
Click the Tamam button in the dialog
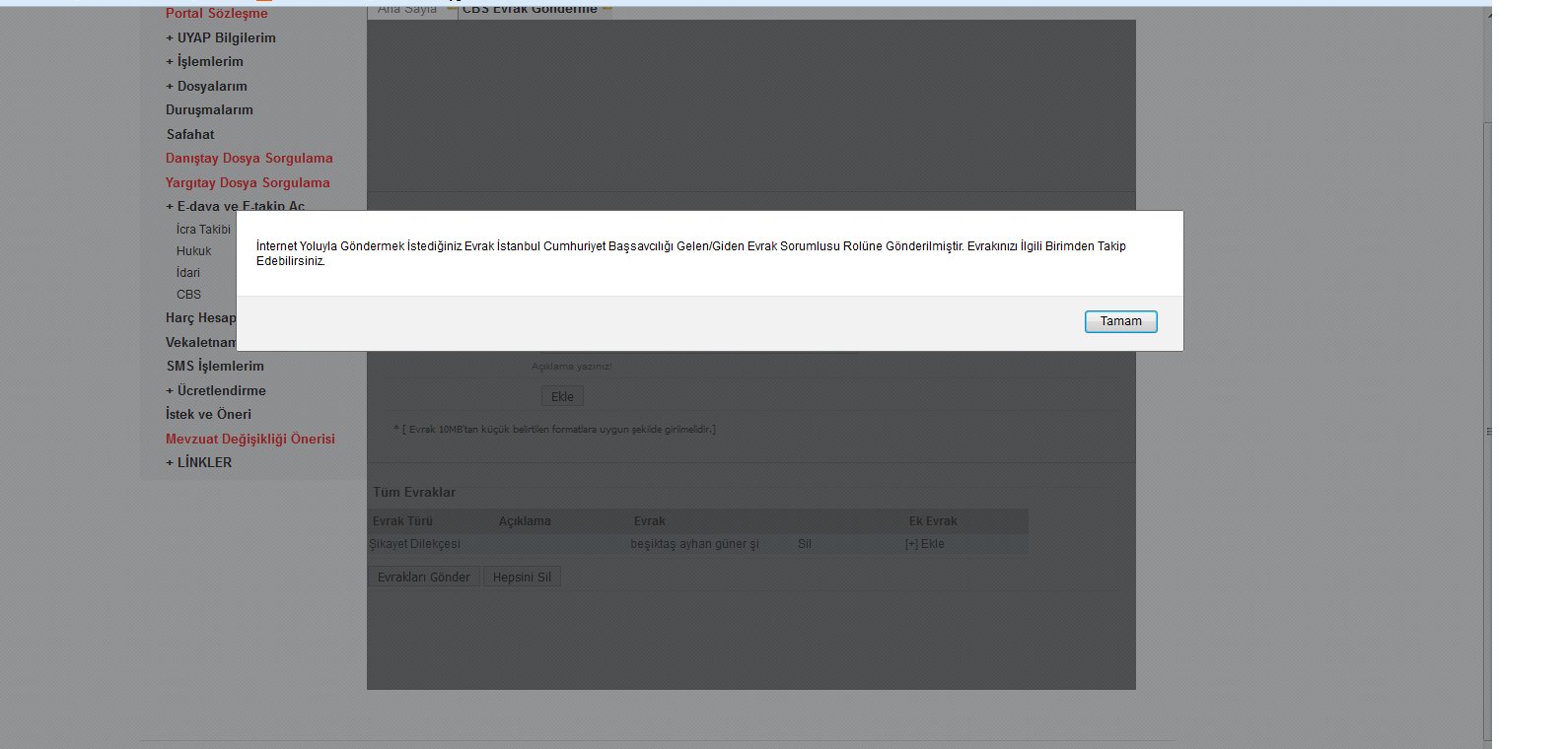point(1120,321)
